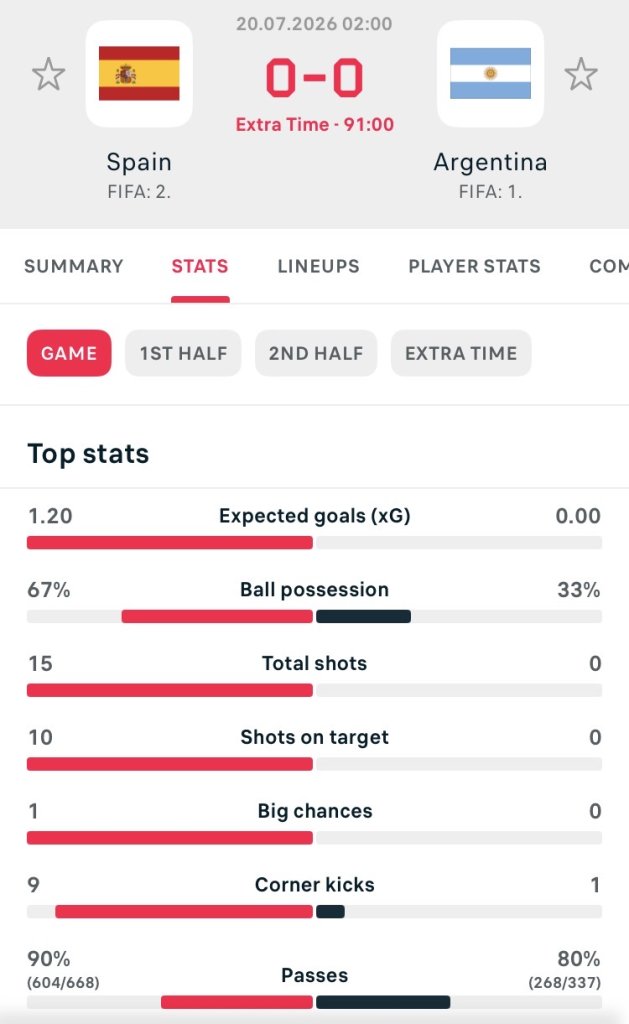The image size is (629, 1024).
Task: Click the Expected goals (xG) stat row
Action: tap(314, 528)
